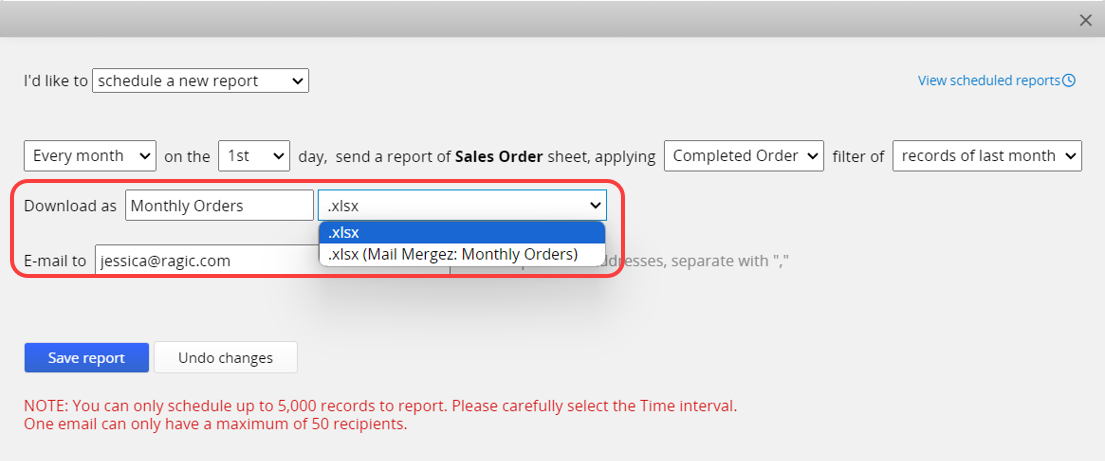This screenshot has width=1105, height=461.
Task: Select the highlighted '.xlsx' option
Action: pyautogui.click(x=462, y=233)
